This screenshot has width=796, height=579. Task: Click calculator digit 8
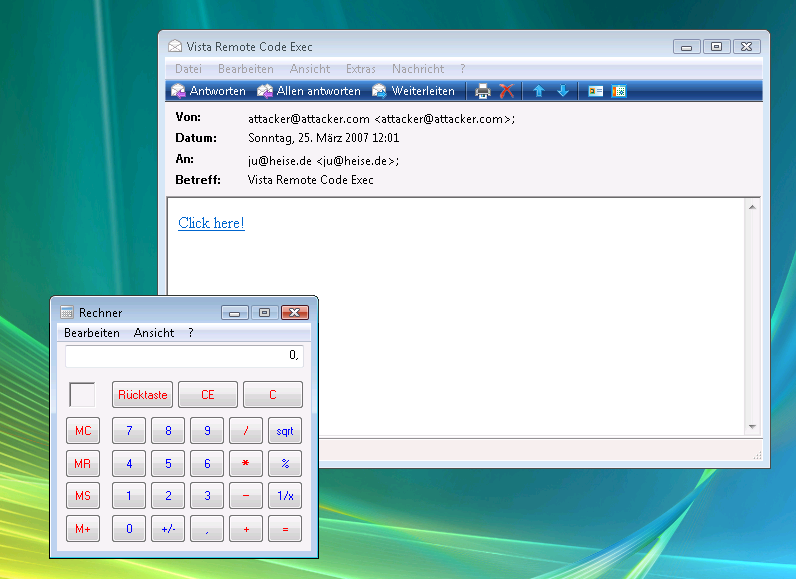click(x=168, y=431)
